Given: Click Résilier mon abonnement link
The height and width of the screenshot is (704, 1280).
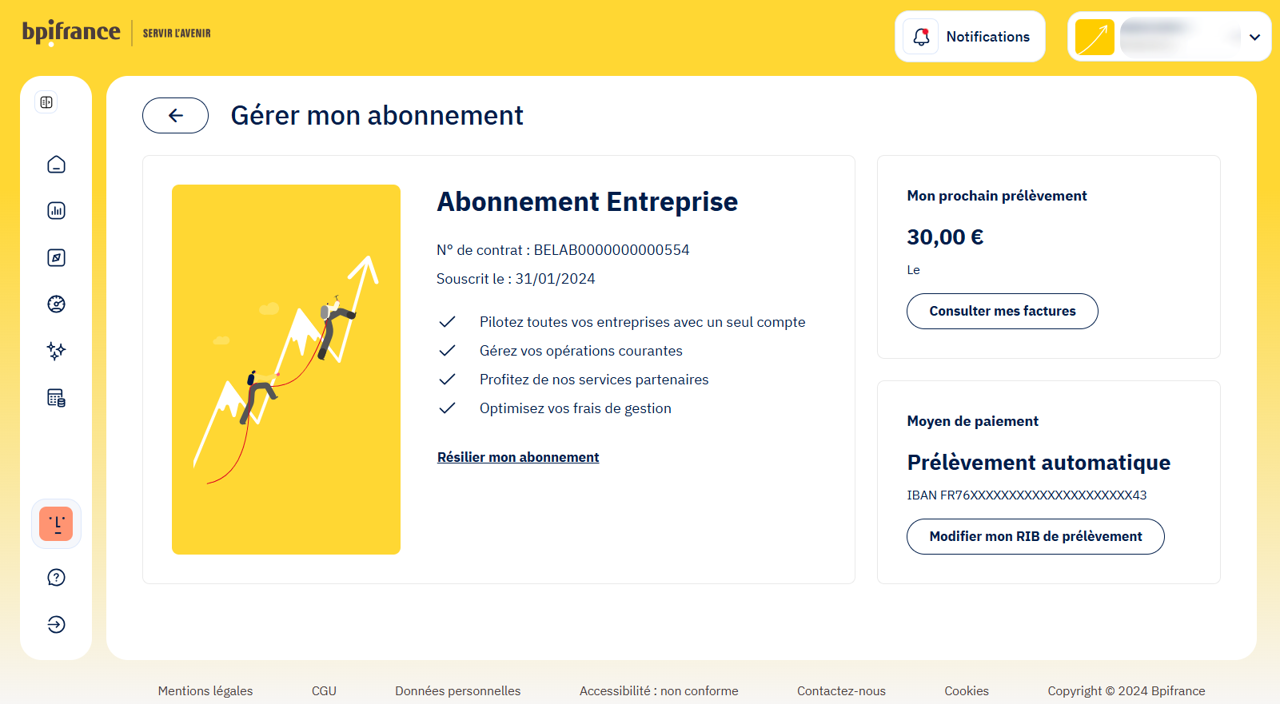Looking at the screenshot, I should (518, 457).
